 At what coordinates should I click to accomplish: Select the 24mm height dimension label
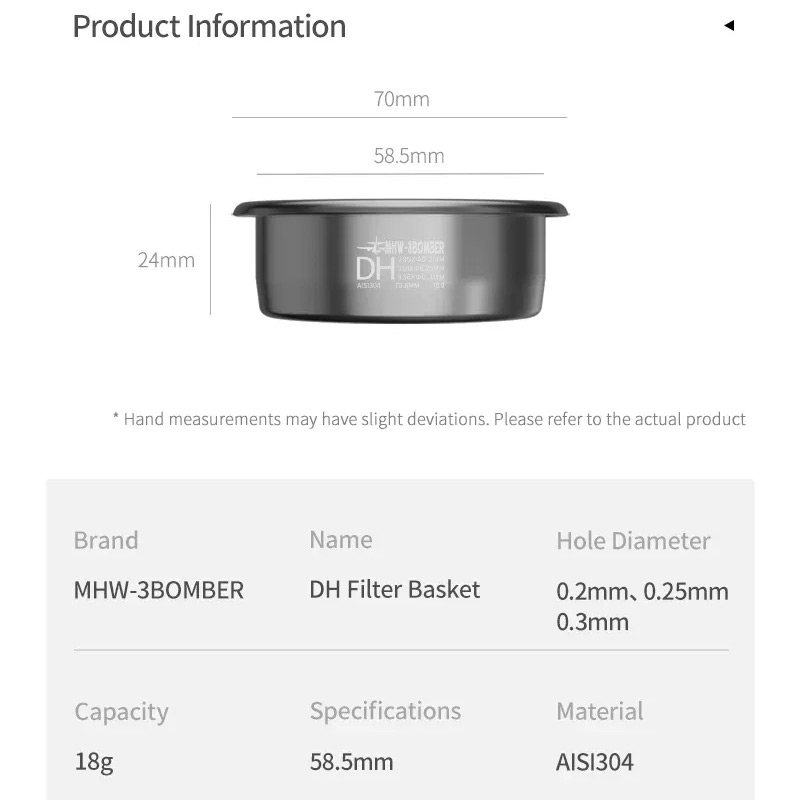(166, 260)
